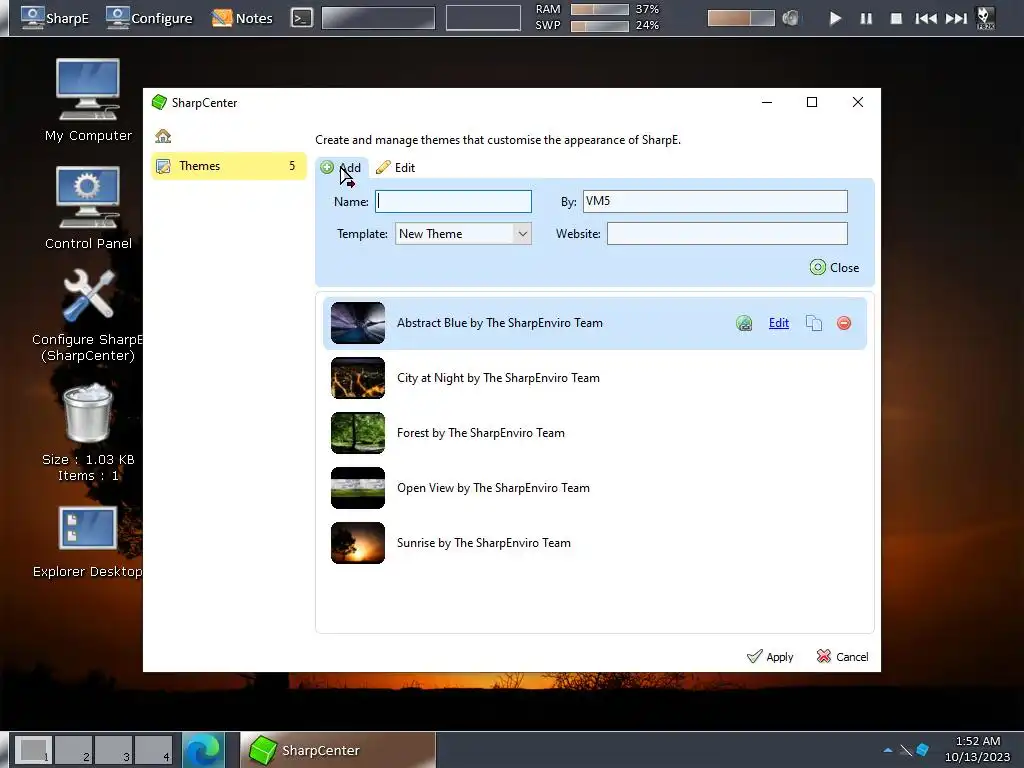Launch Microsoft Edge from taskbar
This screenshot has height=768, width=1024.
pos(203,750)
